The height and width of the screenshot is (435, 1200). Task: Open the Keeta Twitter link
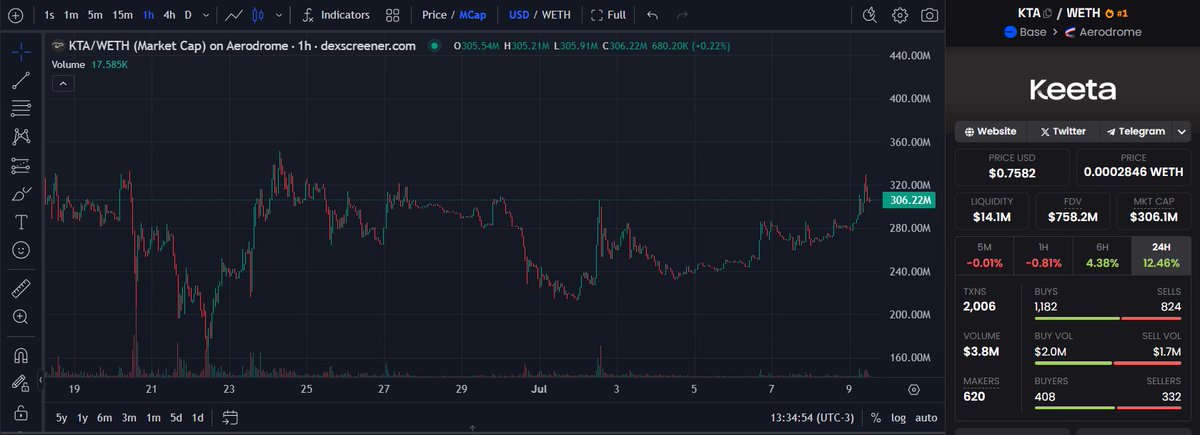[1063, 131]
